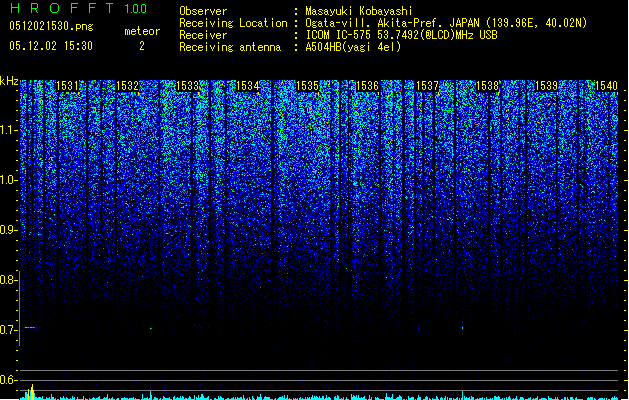629x400 pixels.
Task: Click the Ogata-vill. Akita-Pref. JAPAN location text
Action: pos(446,23)
